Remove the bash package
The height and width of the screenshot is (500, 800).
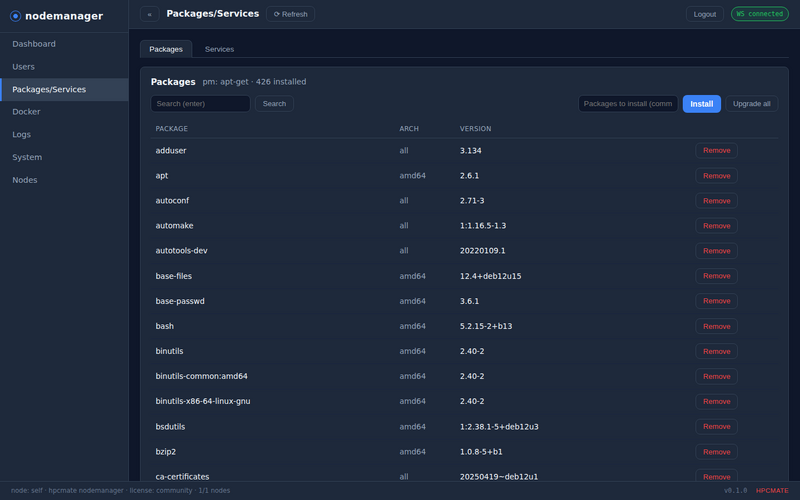coord(716,326)
